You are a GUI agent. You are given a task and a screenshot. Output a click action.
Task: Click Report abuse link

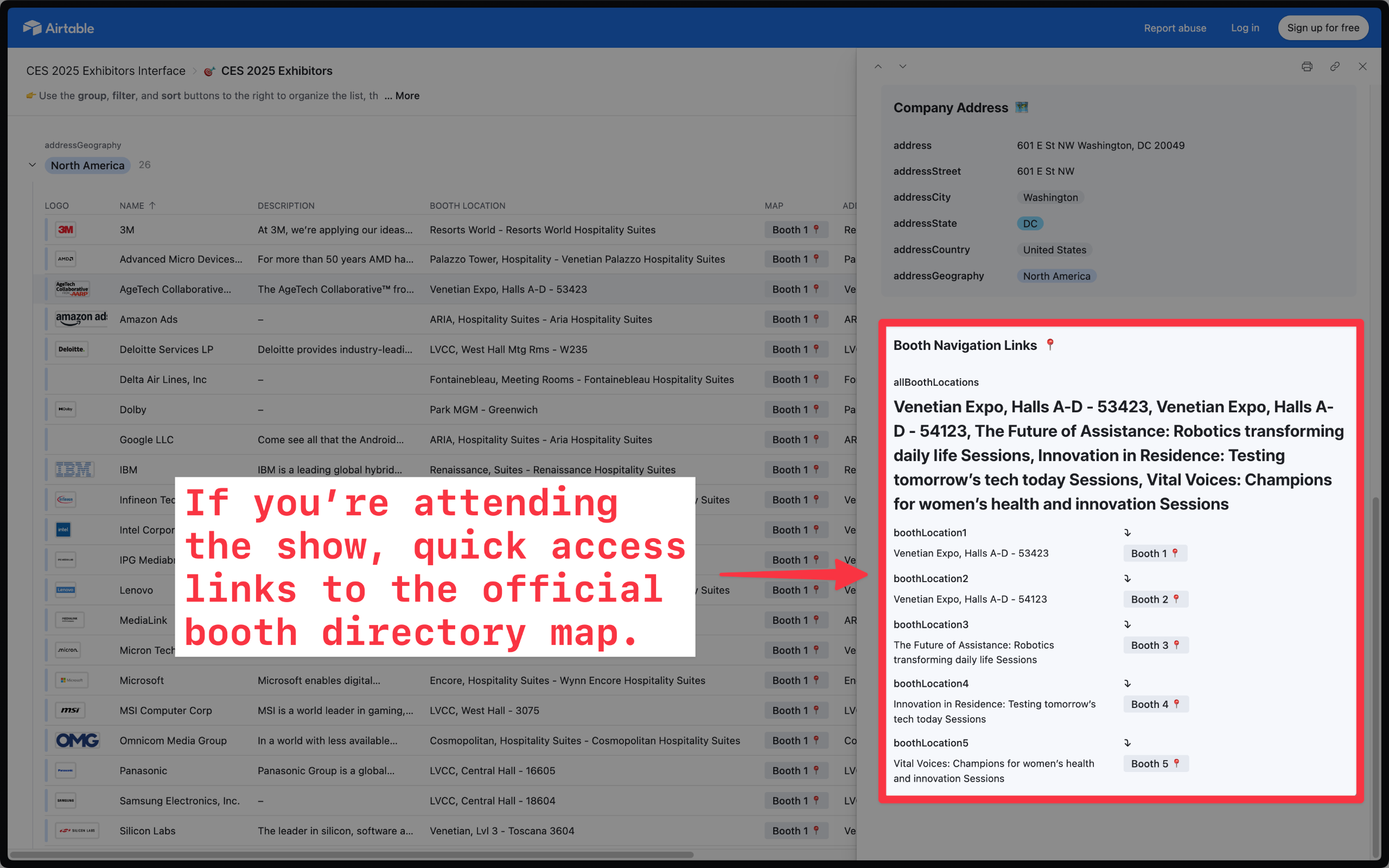click(x=1175, y=28)
